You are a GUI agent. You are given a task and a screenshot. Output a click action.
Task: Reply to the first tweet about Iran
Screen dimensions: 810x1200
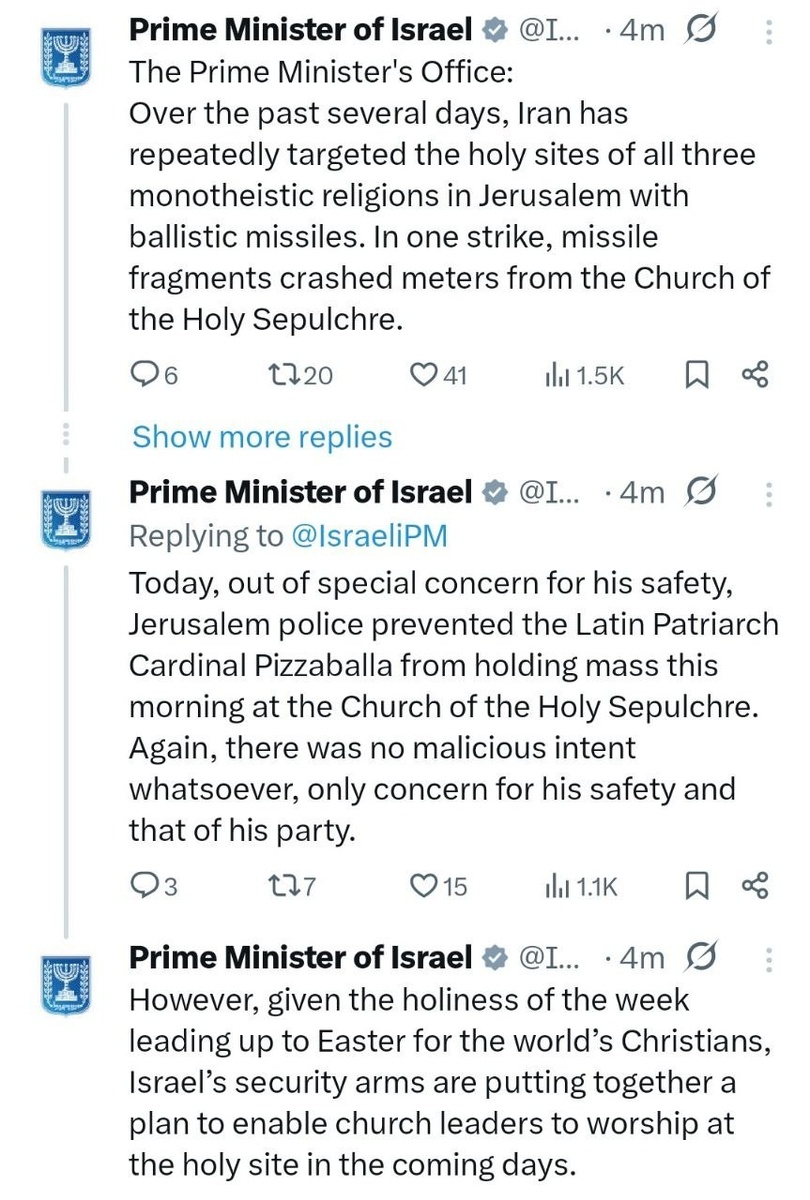145,375
